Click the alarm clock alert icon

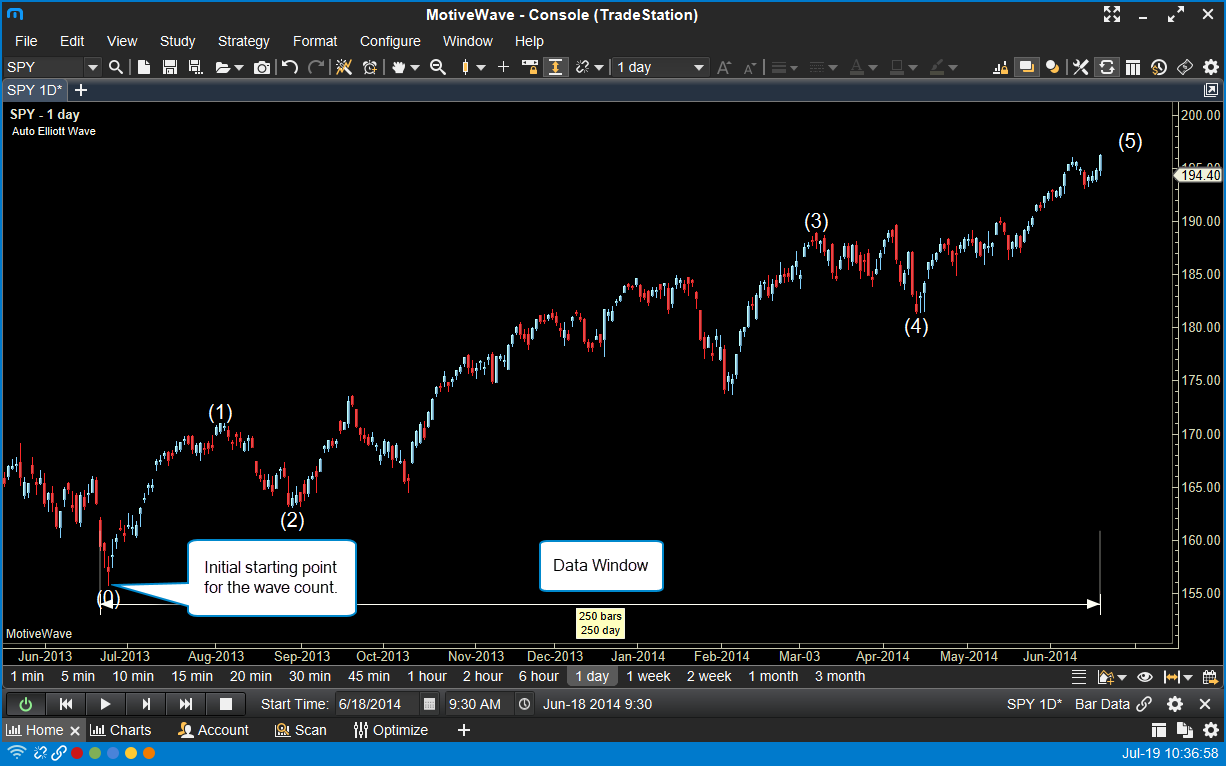(370, 67)
